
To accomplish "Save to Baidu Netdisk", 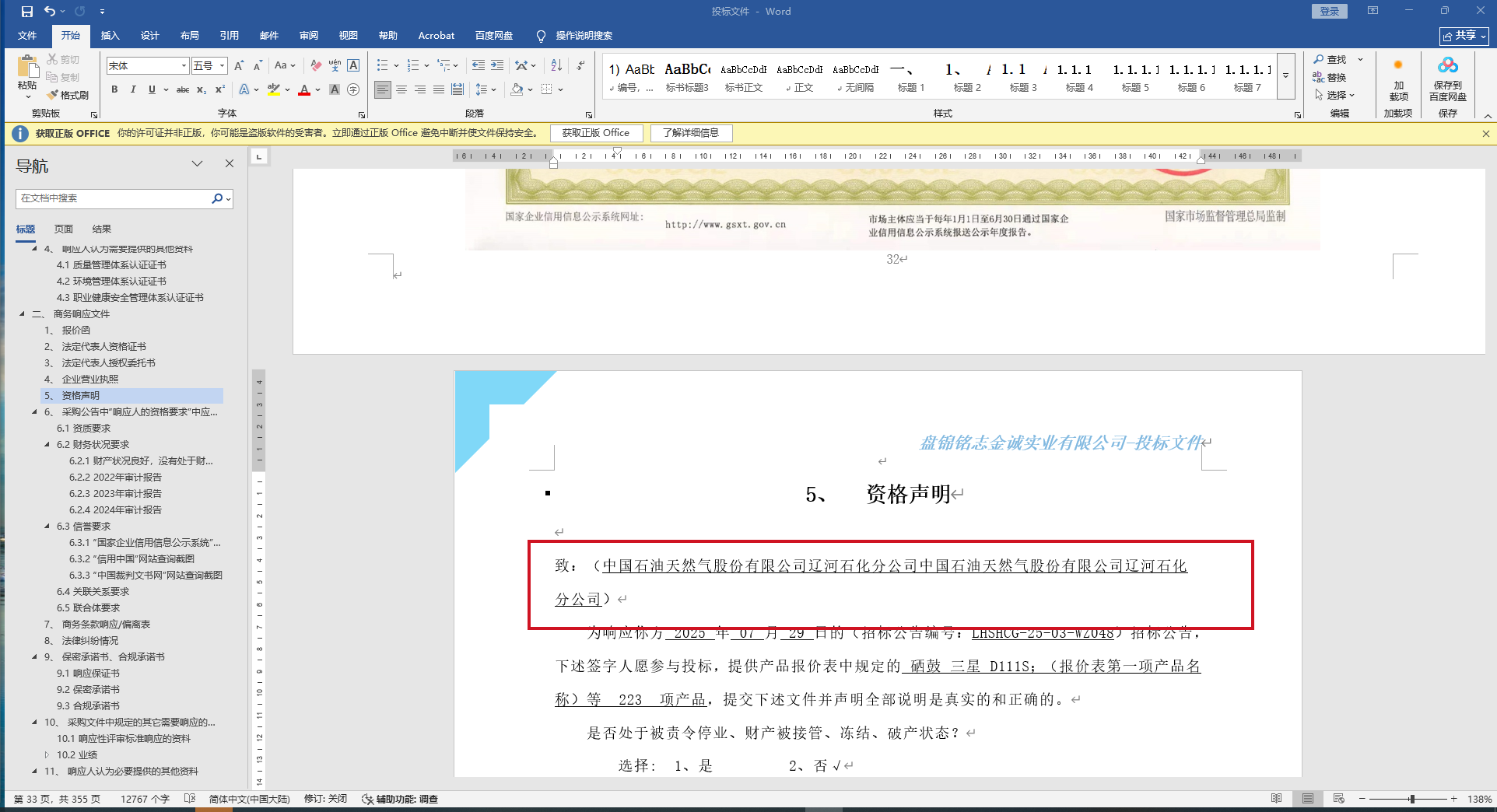I will click(x=1448, y=79).
